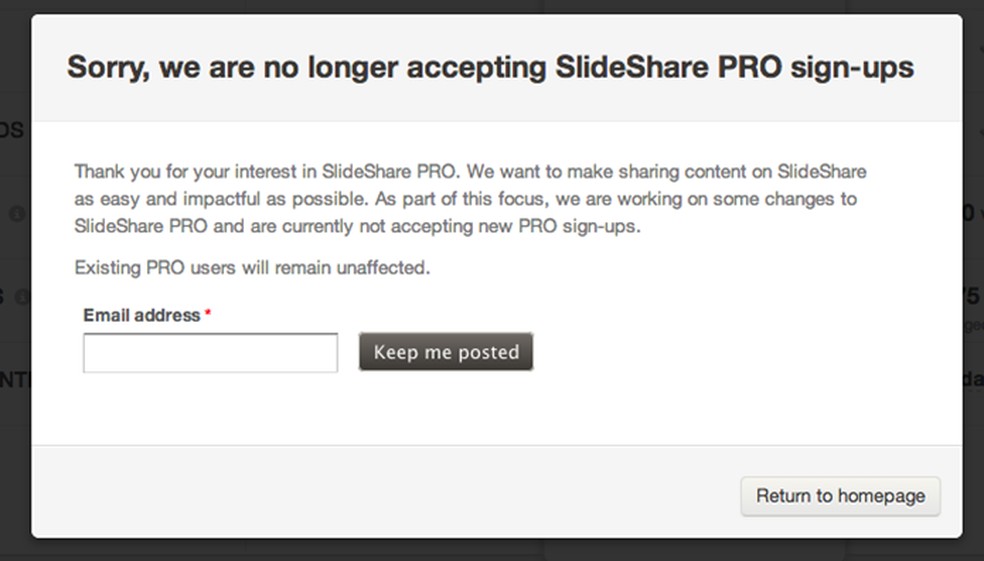Click 'Existing PRO users will remain unaffected' text
984x561 pixels.
pos(252,268)
